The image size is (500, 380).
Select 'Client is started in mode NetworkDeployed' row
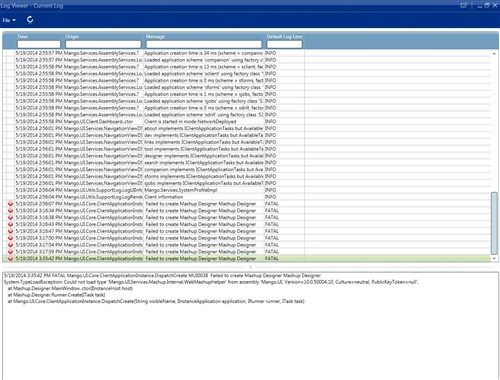(x=247, y=121)
